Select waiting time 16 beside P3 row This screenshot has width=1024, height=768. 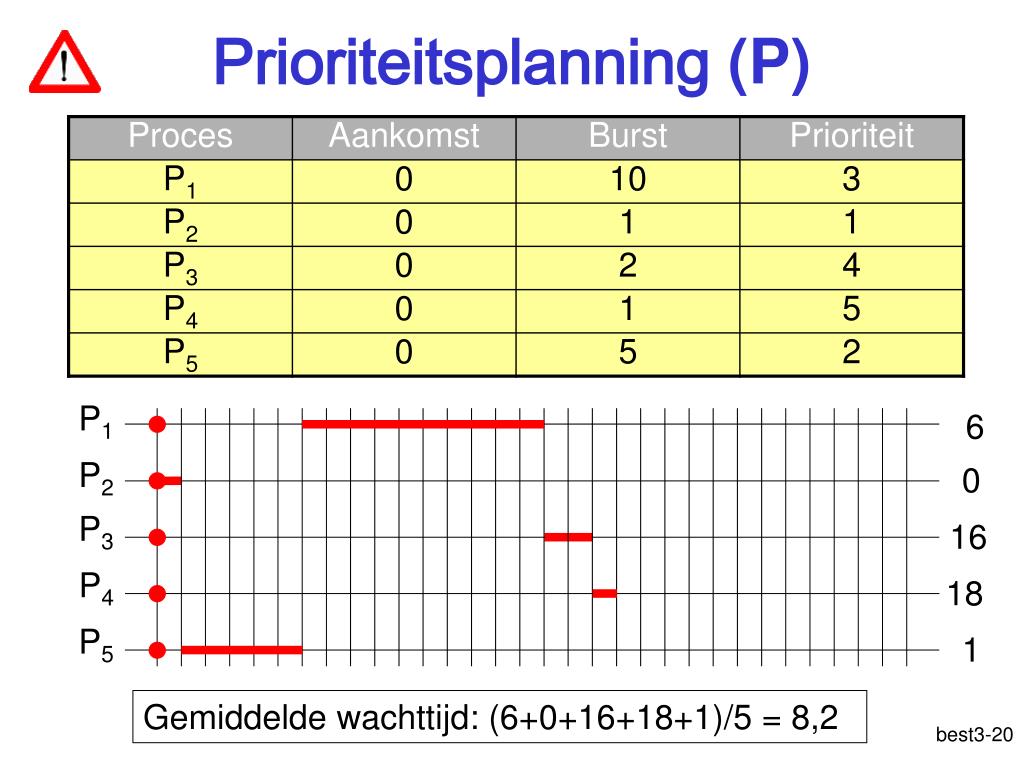[968, 538]
